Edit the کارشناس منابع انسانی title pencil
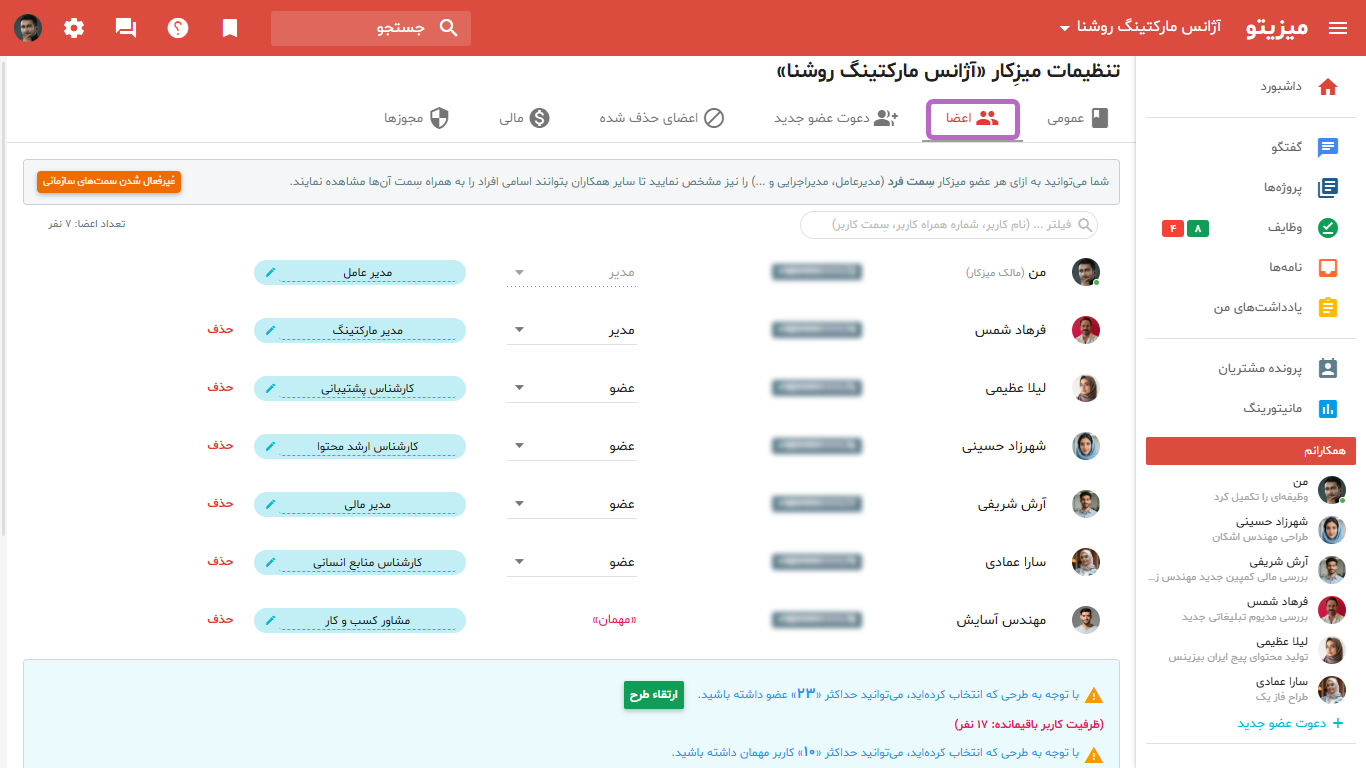 point(270,562)
